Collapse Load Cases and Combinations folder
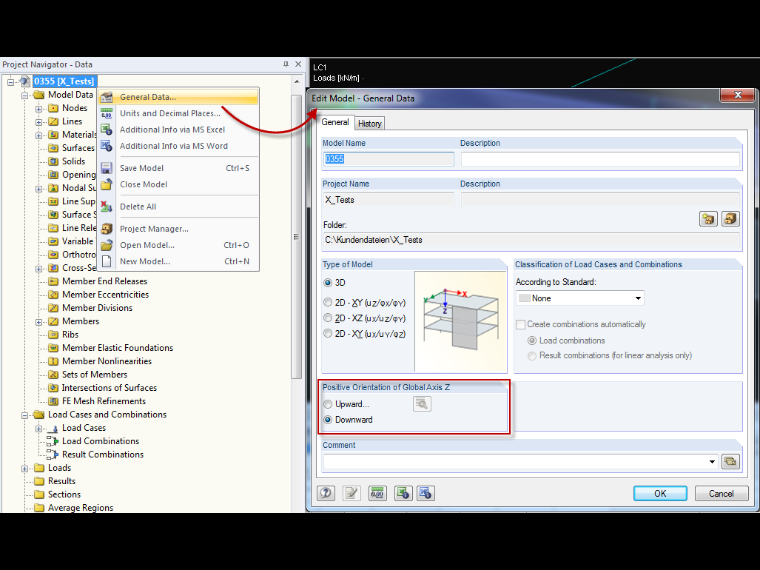 click(25, 415)
